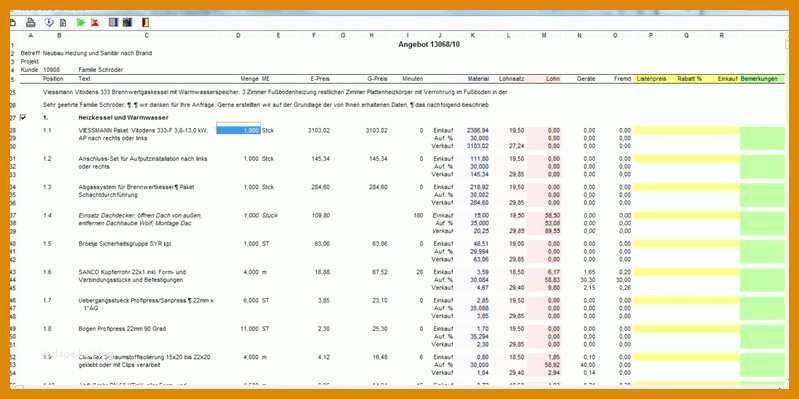
Task: Click the Menge header label
Action: 249,79
